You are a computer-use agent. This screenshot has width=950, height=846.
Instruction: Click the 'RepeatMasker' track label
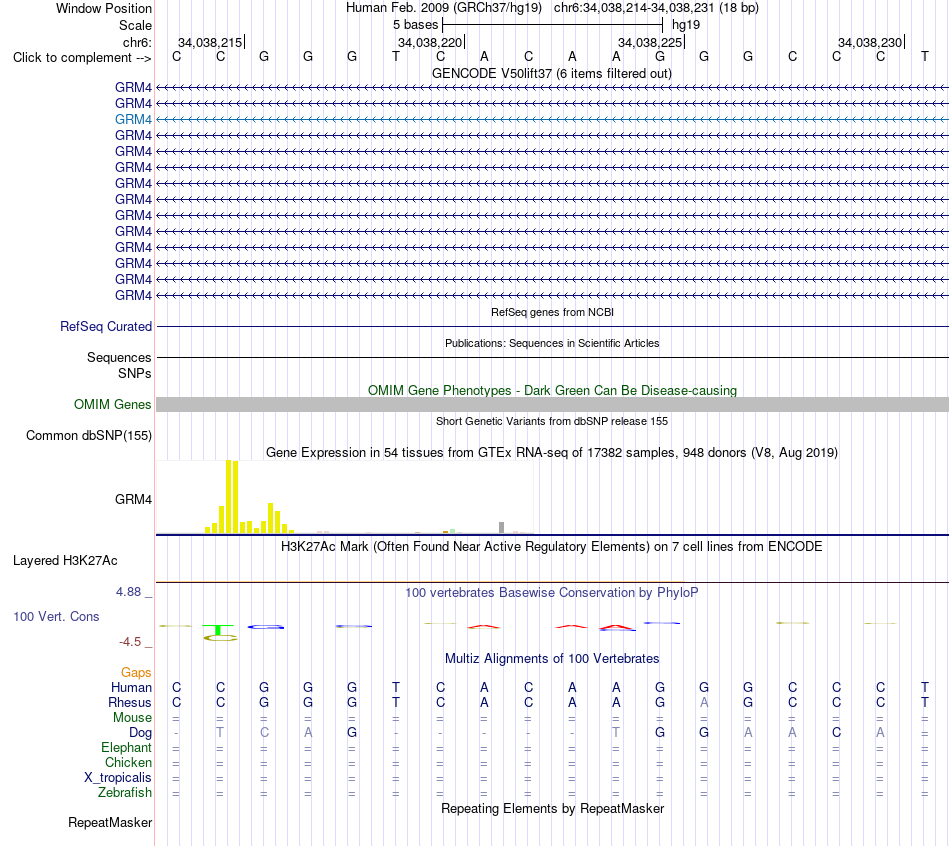(x=110, y=822)
